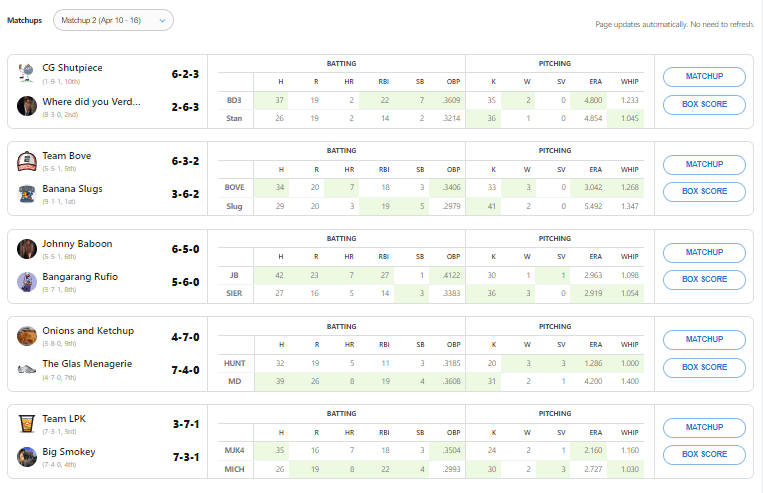
Task: Open the Matchup 2 (Apr 10 - 16) dropdown
Action: click(113, 20)
